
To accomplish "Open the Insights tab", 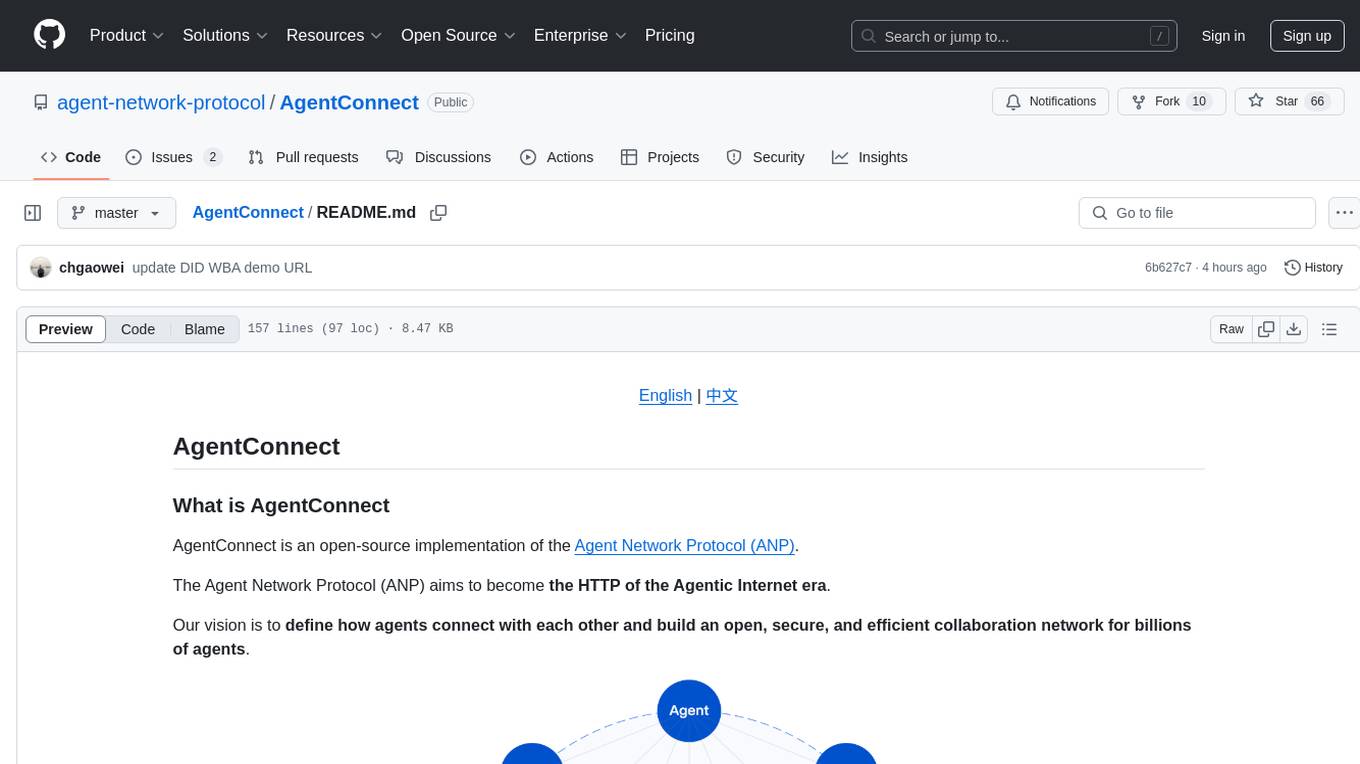I will click(870, 157).
